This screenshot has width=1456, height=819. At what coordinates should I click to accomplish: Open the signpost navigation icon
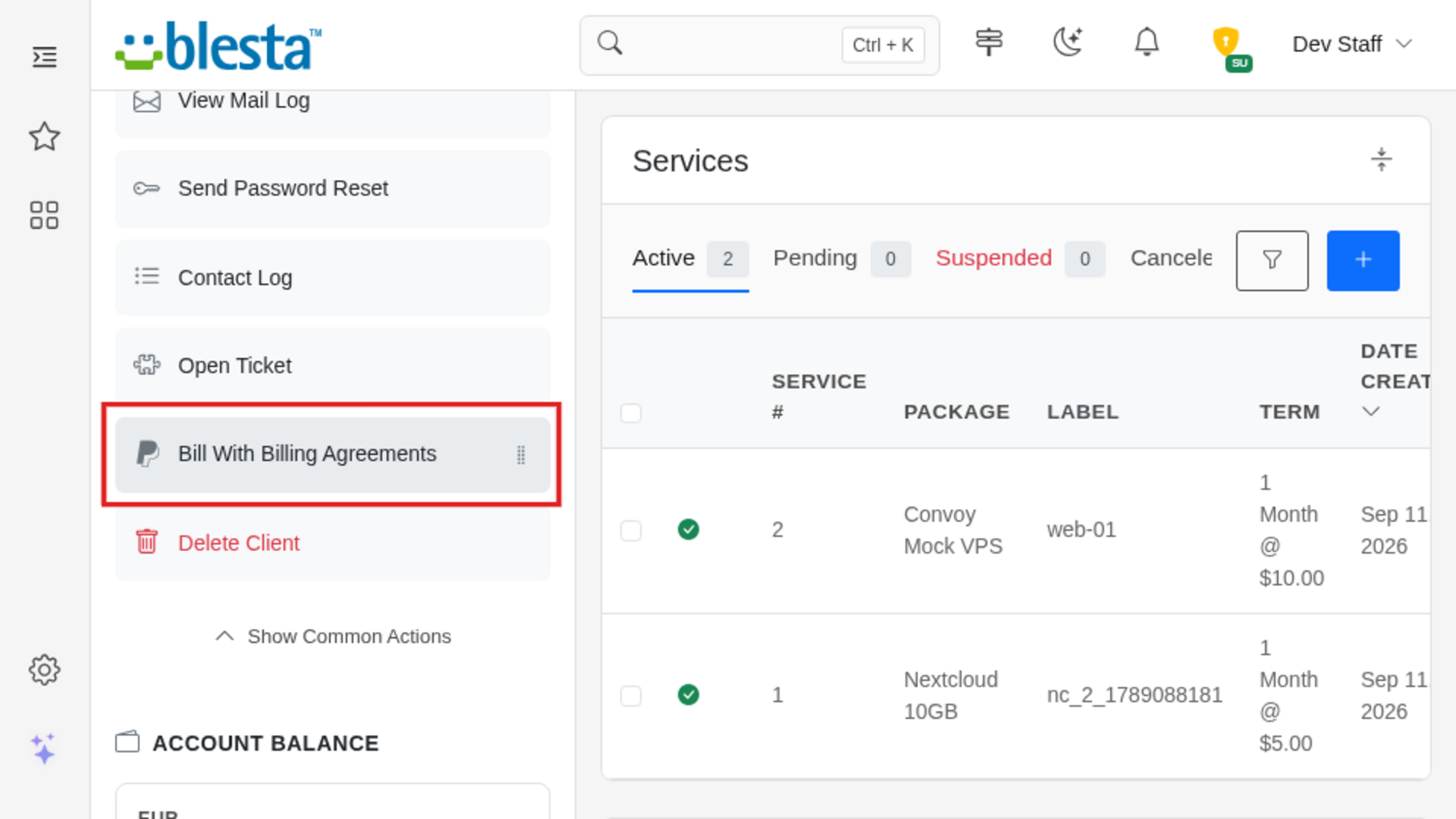pyautogui.click(x=989, y=42)
